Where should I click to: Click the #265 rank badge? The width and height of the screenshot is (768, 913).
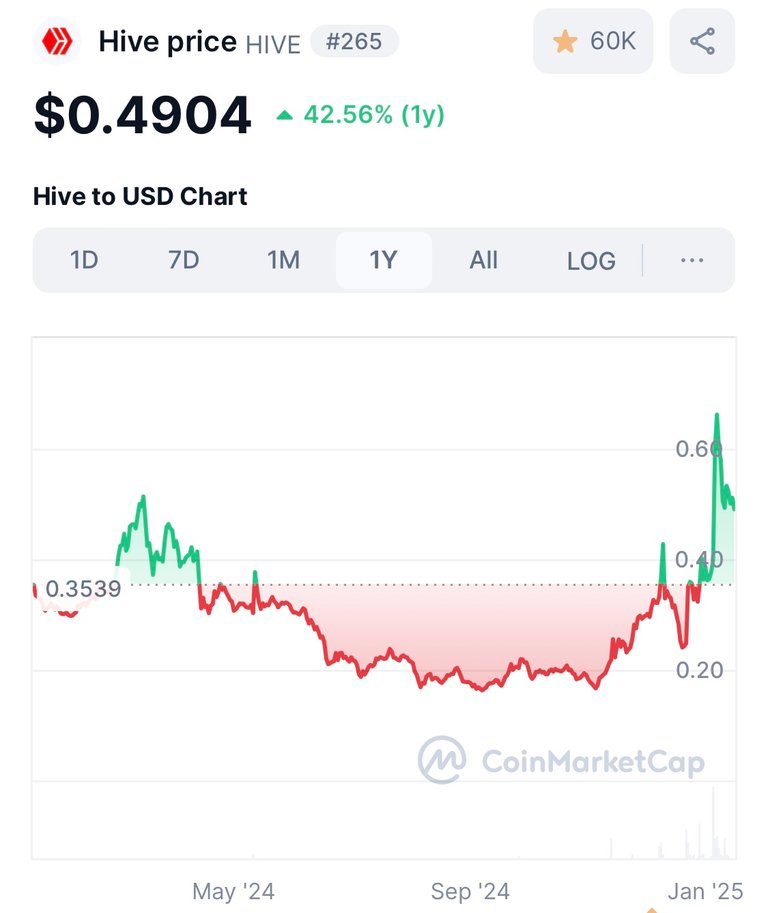point(354,41)
